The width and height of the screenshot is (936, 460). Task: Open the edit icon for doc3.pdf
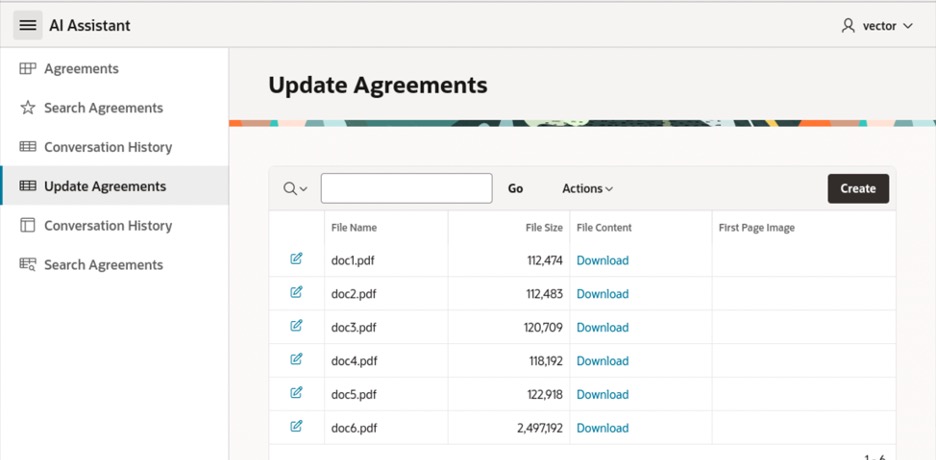[296, 326]
